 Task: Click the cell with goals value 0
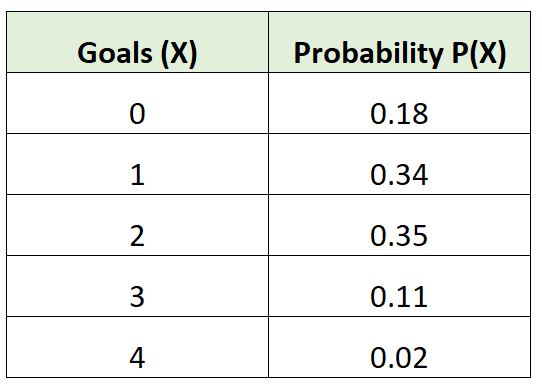[137, 103]
